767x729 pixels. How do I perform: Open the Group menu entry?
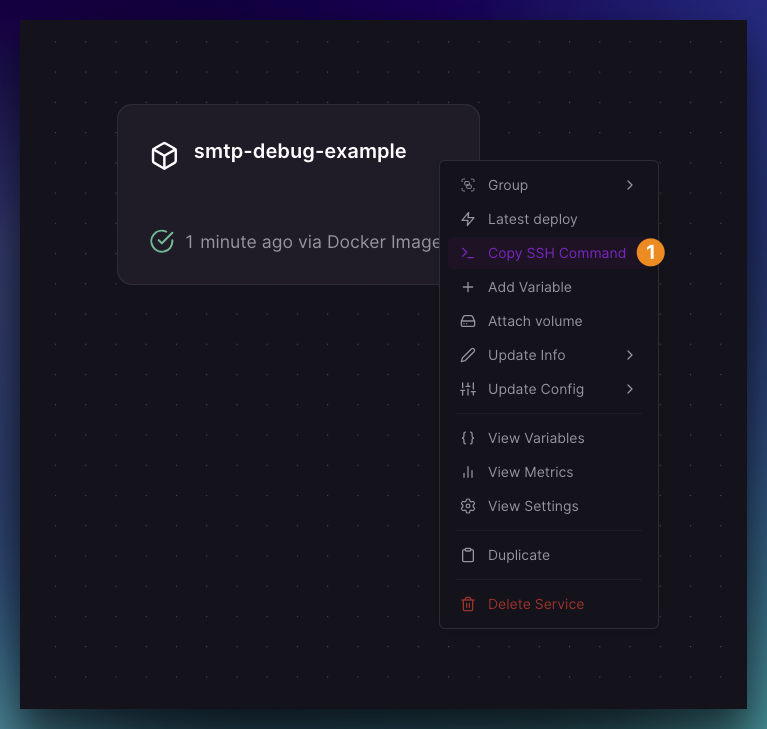[x=549, y=185]
